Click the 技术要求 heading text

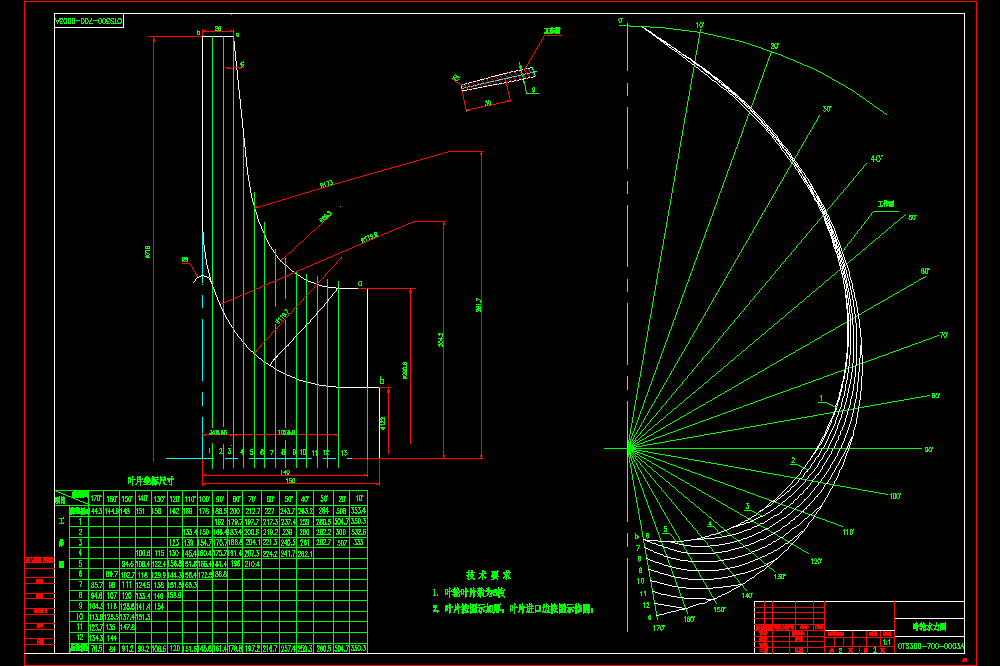tap(489, 575)
